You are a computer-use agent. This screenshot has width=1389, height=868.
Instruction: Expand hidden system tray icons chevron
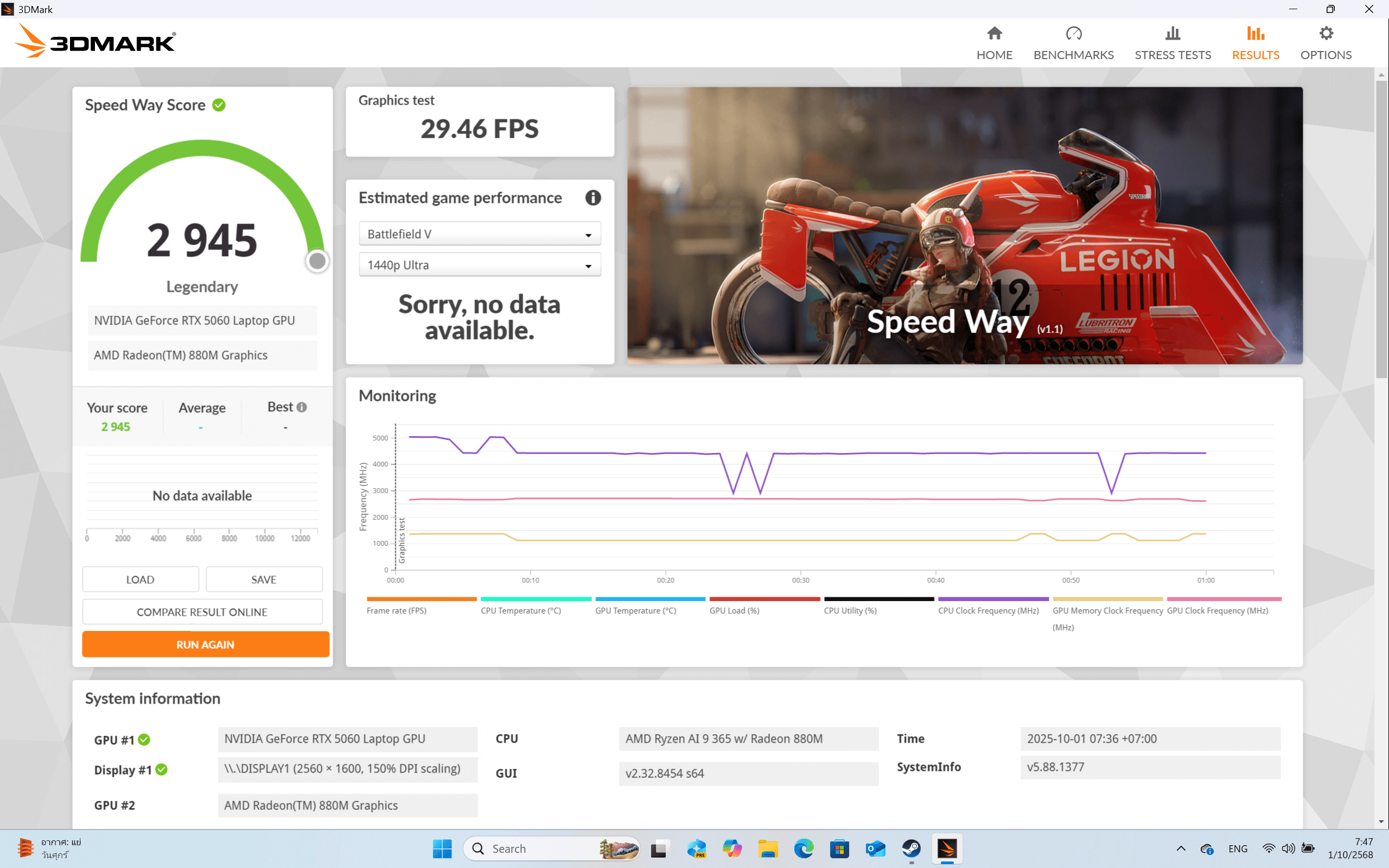click(x=1181, y=848)
